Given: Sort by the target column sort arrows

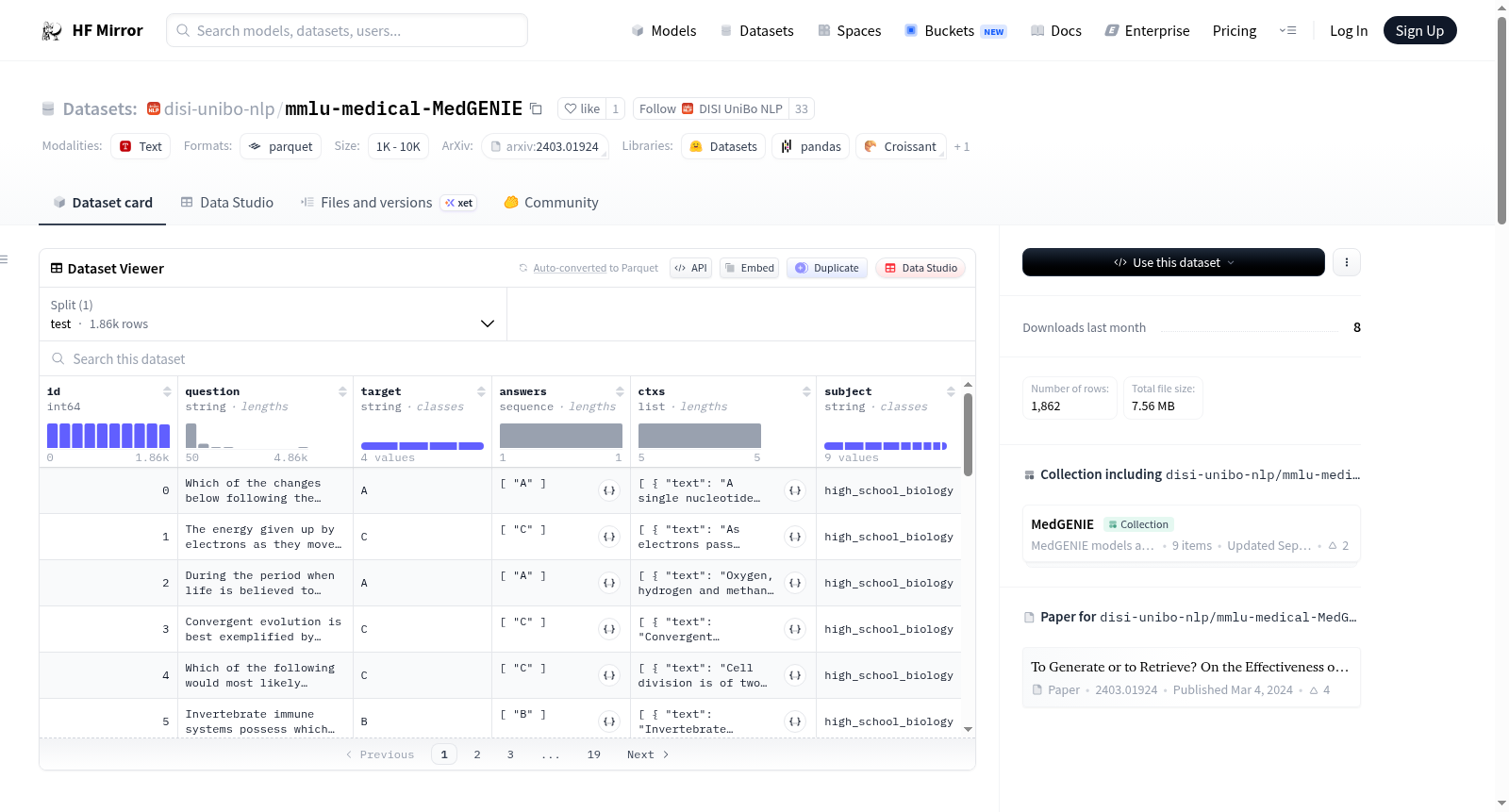Looking at the screenshot, I should (481, 391).
